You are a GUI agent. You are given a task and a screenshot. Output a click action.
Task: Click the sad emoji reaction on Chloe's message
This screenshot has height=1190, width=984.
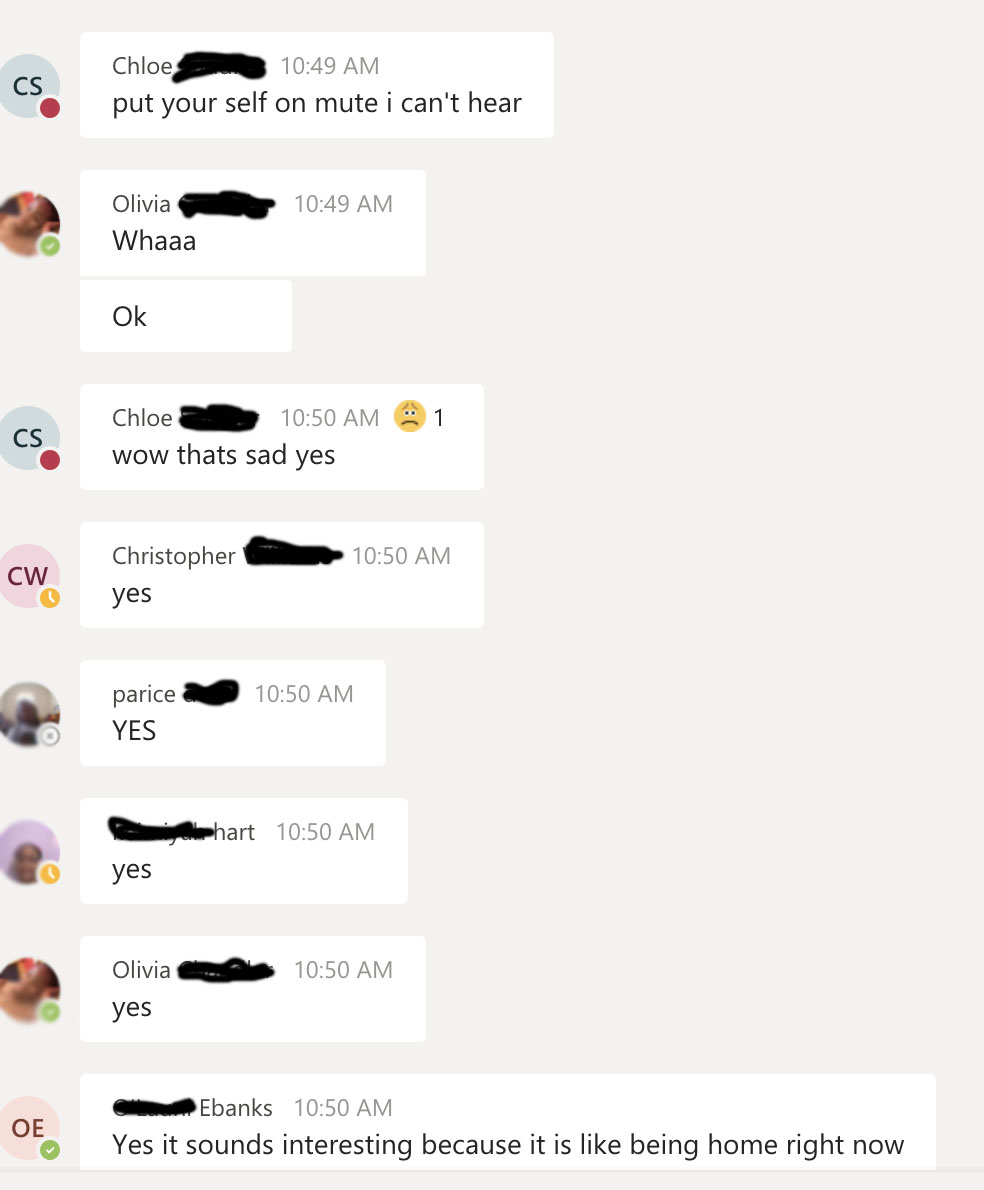click(x=410, y=417)
